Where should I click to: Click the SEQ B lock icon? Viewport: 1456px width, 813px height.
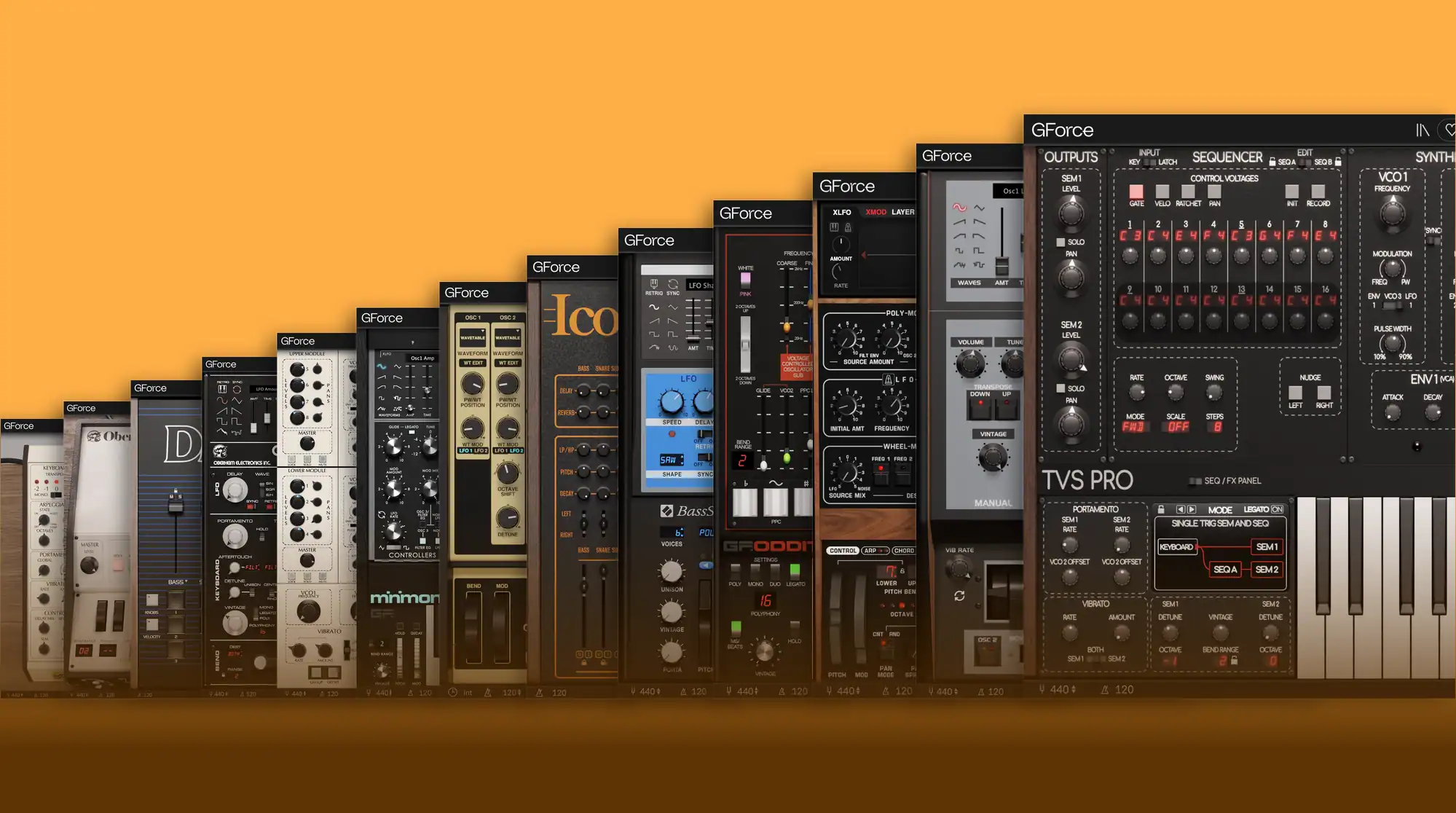(x=1338, y=162)
